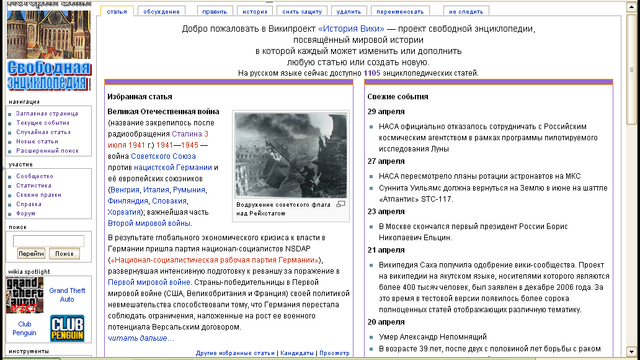Open the Просмотр link
The width and height of the screenshot is (640, 360).
click(x=334, y=353)
